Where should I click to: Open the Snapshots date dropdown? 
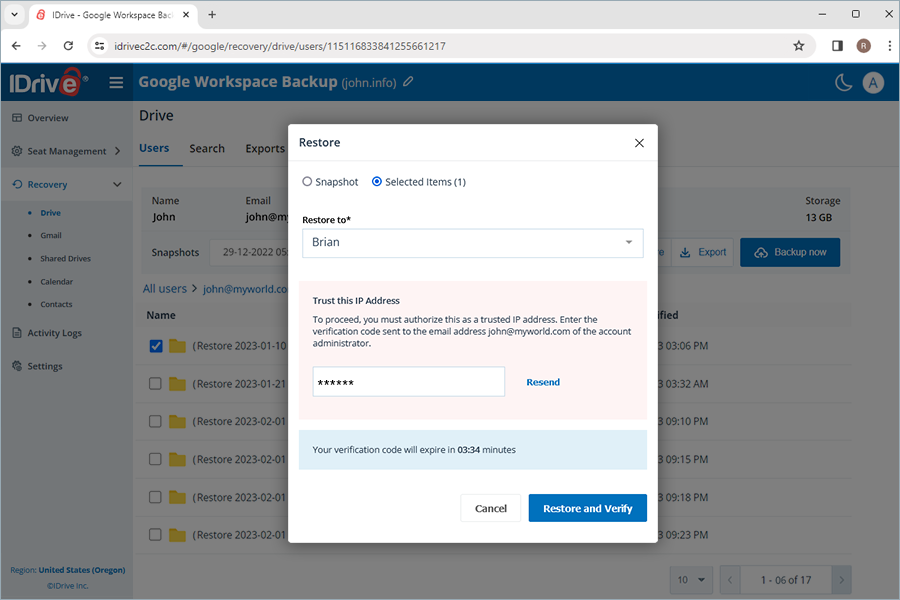(x=250, y=253)
